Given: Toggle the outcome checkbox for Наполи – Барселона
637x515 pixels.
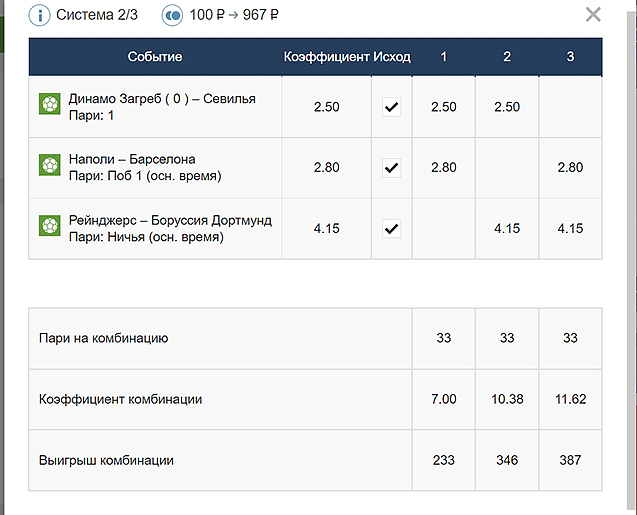Looking at the screenshot, I should (391, 168).
